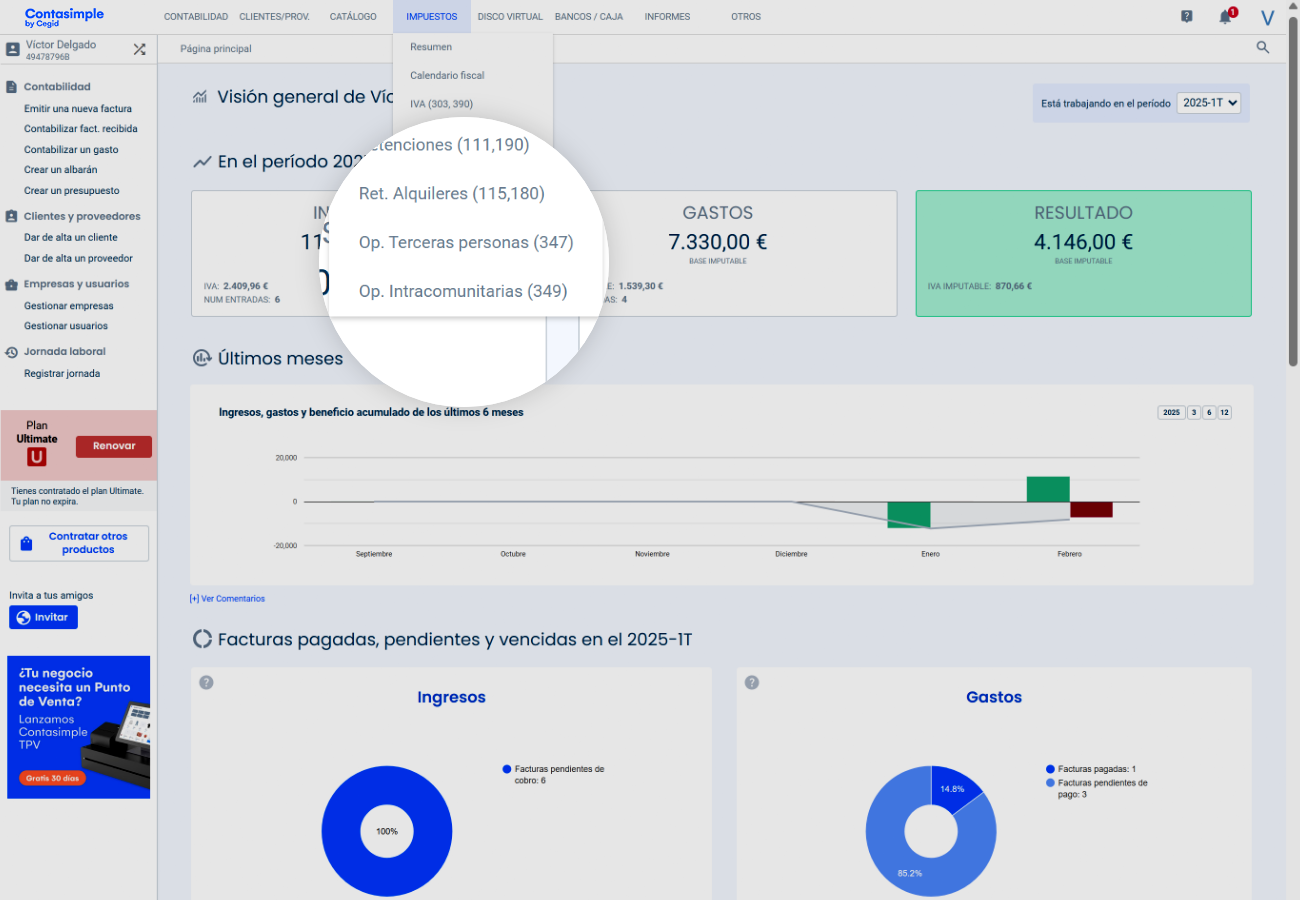Click the Empresas y usuarios sidebar icon

click(x=12, y=284)
